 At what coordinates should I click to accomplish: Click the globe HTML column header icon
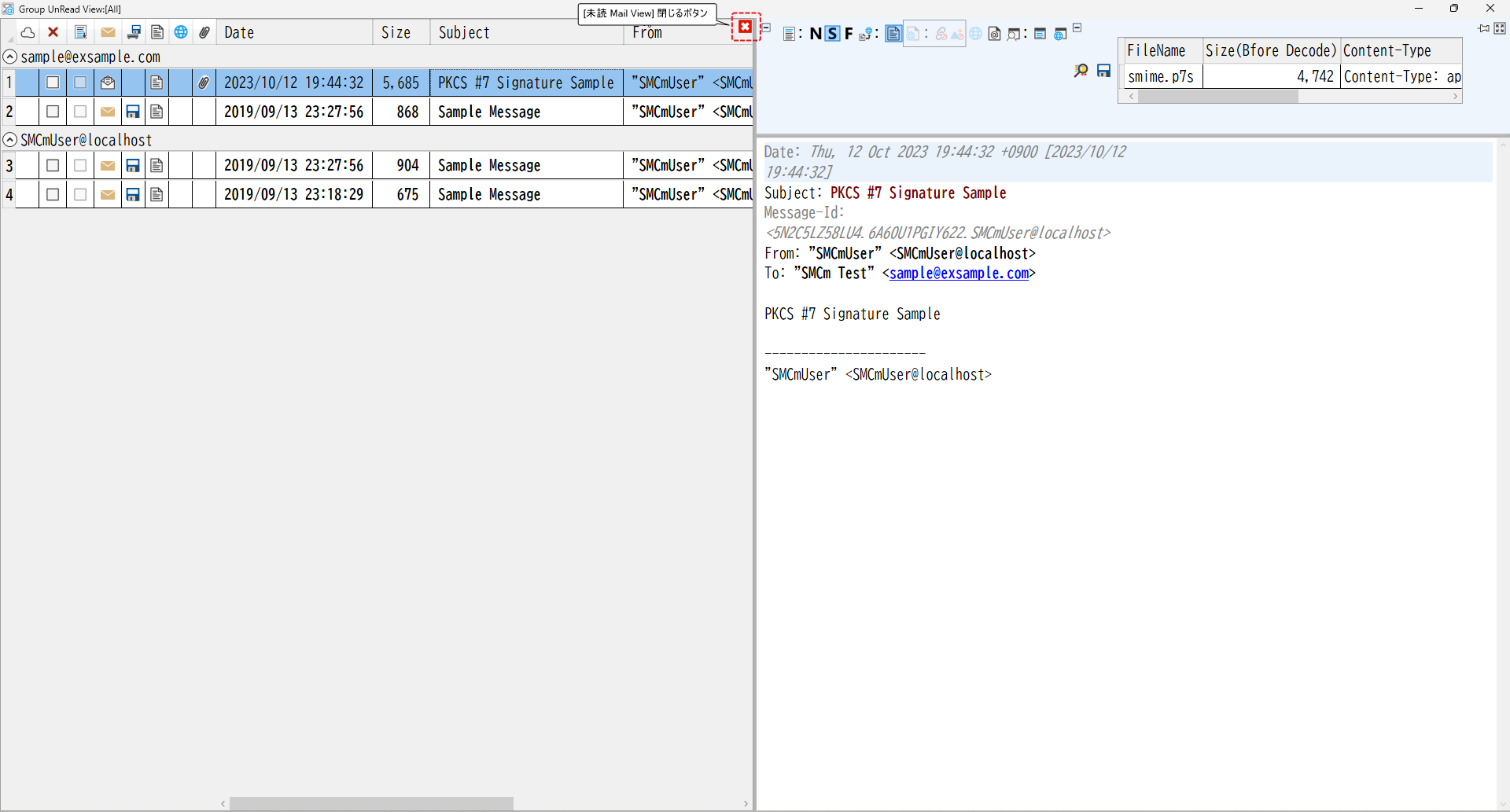[181, 32]
